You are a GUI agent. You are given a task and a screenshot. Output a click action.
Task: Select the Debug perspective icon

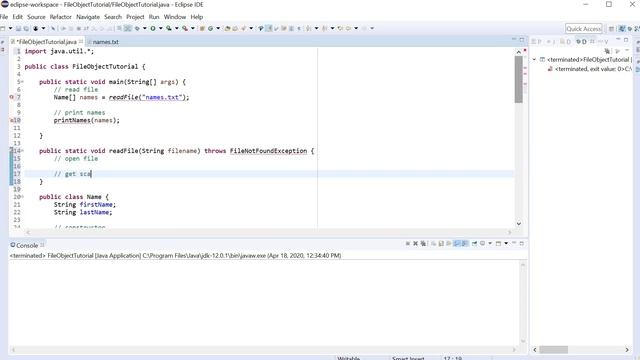point(630,29)
